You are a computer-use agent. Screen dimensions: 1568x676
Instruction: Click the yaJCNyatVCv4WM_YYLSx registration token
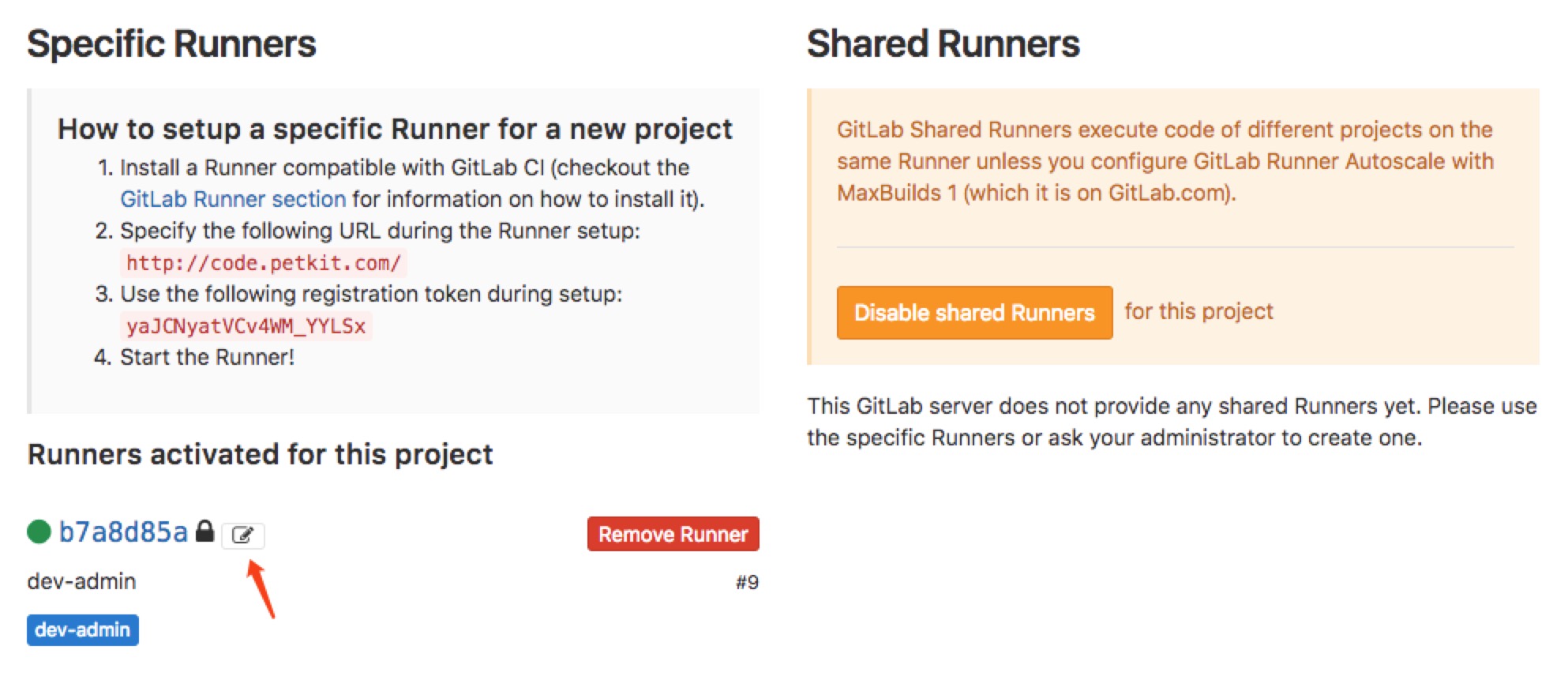246,326
